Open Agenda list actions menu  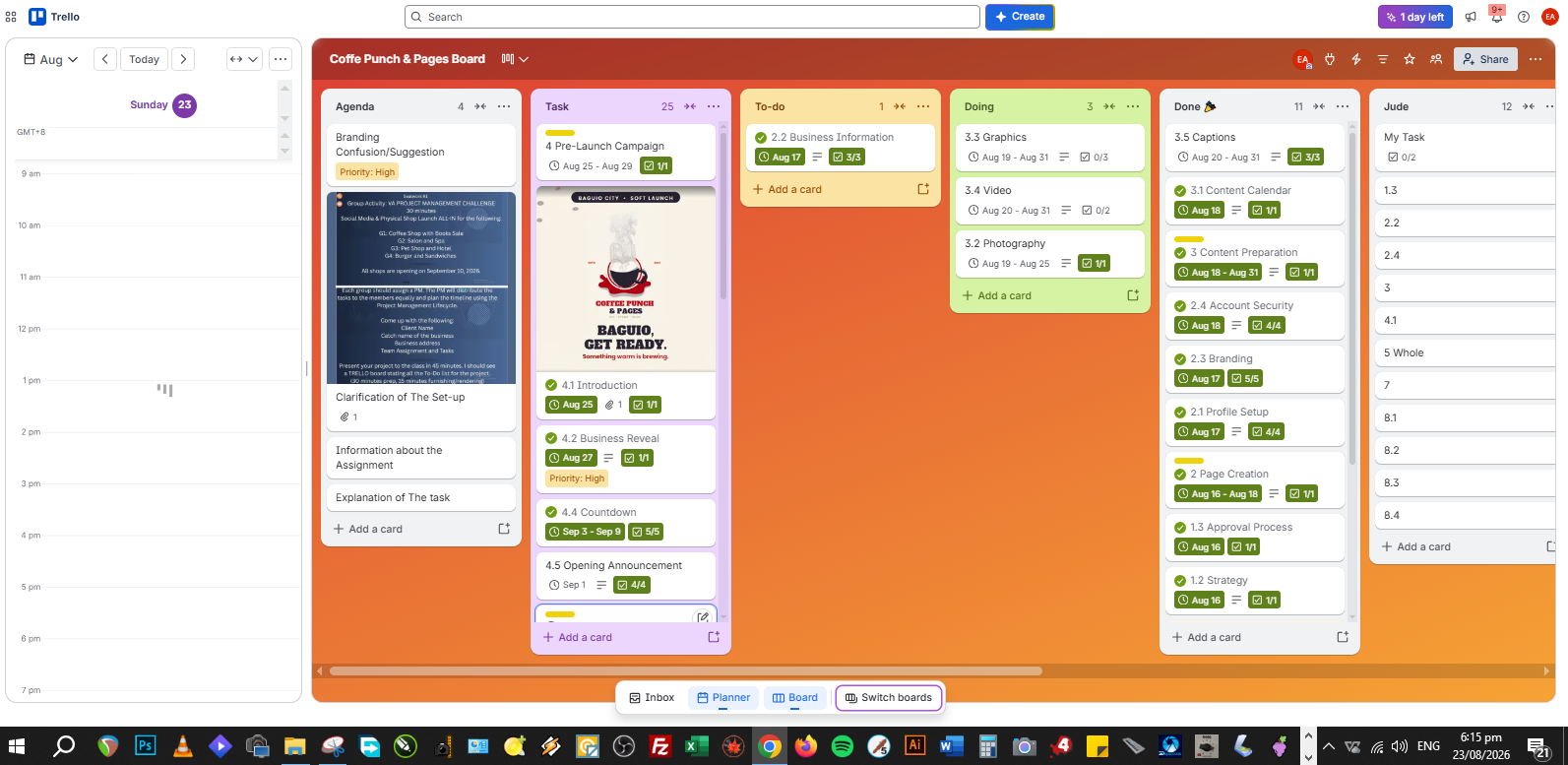pyautogui.click(x=504, y=106)
